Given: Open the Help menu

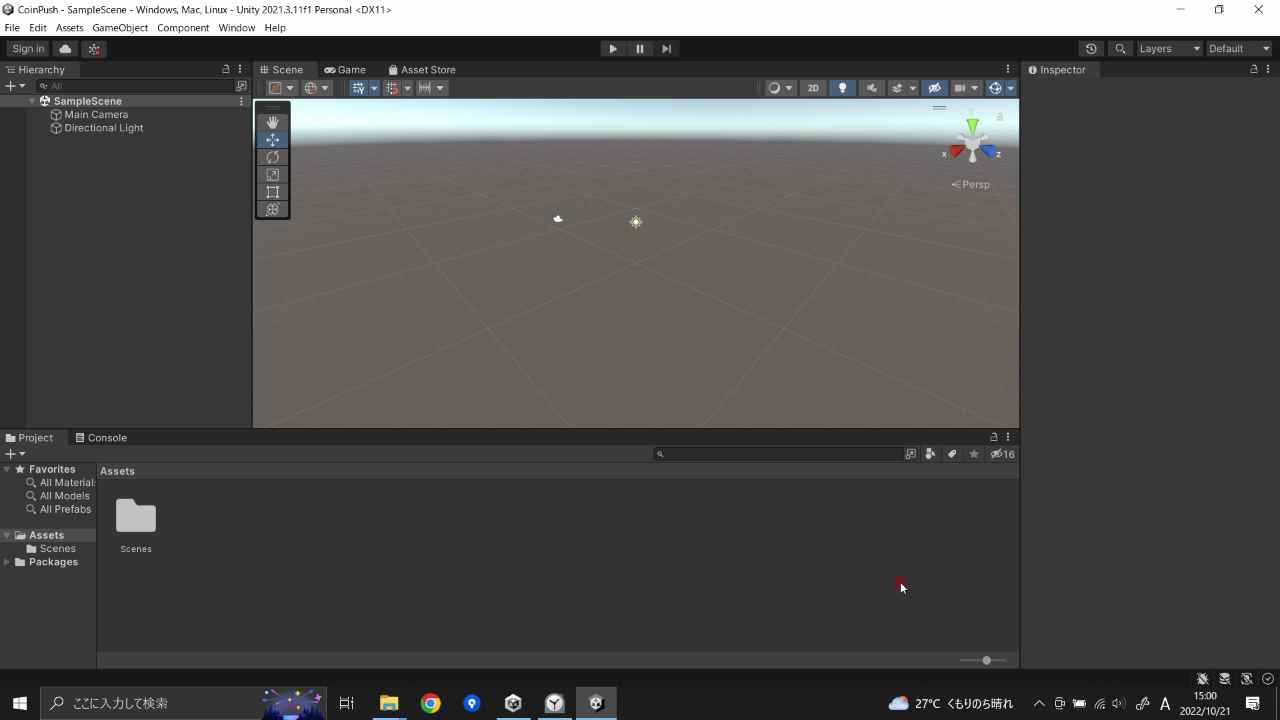Looking at the screenshot, I should point(275,28).
